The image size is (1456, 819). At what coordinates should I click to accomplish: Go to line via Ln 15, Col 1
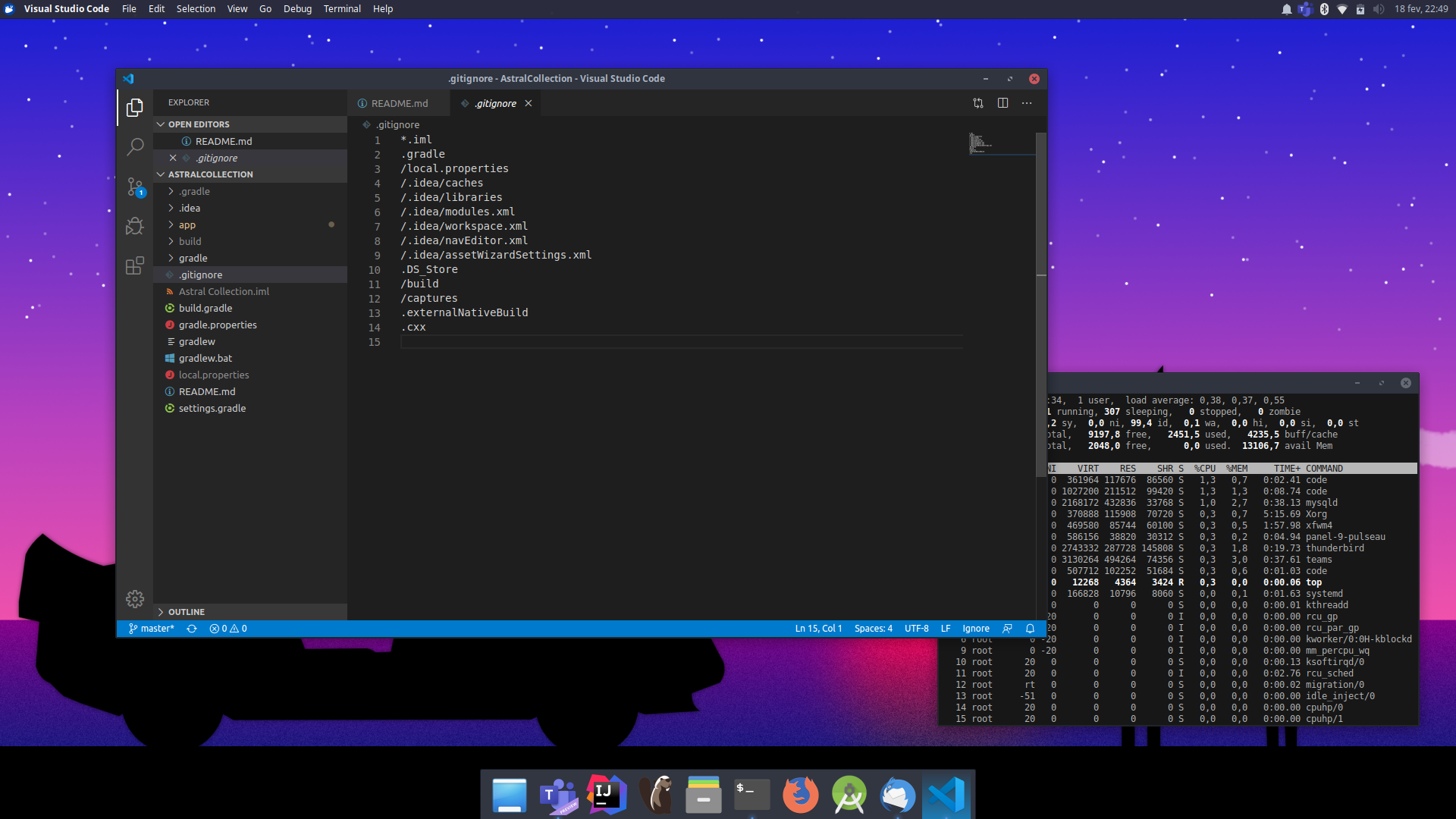[x=818, y=629]
